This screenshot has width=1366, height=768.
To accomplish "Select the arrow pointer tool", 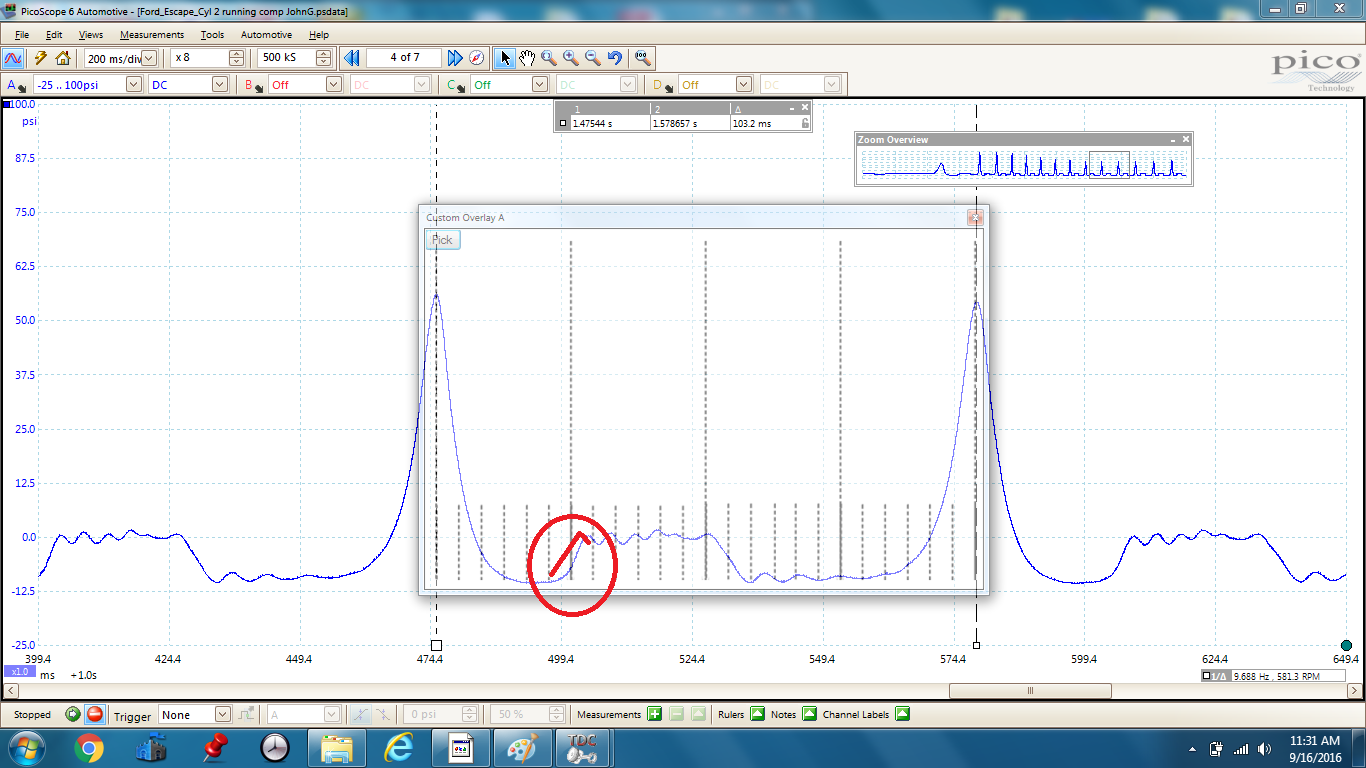I will (506, 58).
